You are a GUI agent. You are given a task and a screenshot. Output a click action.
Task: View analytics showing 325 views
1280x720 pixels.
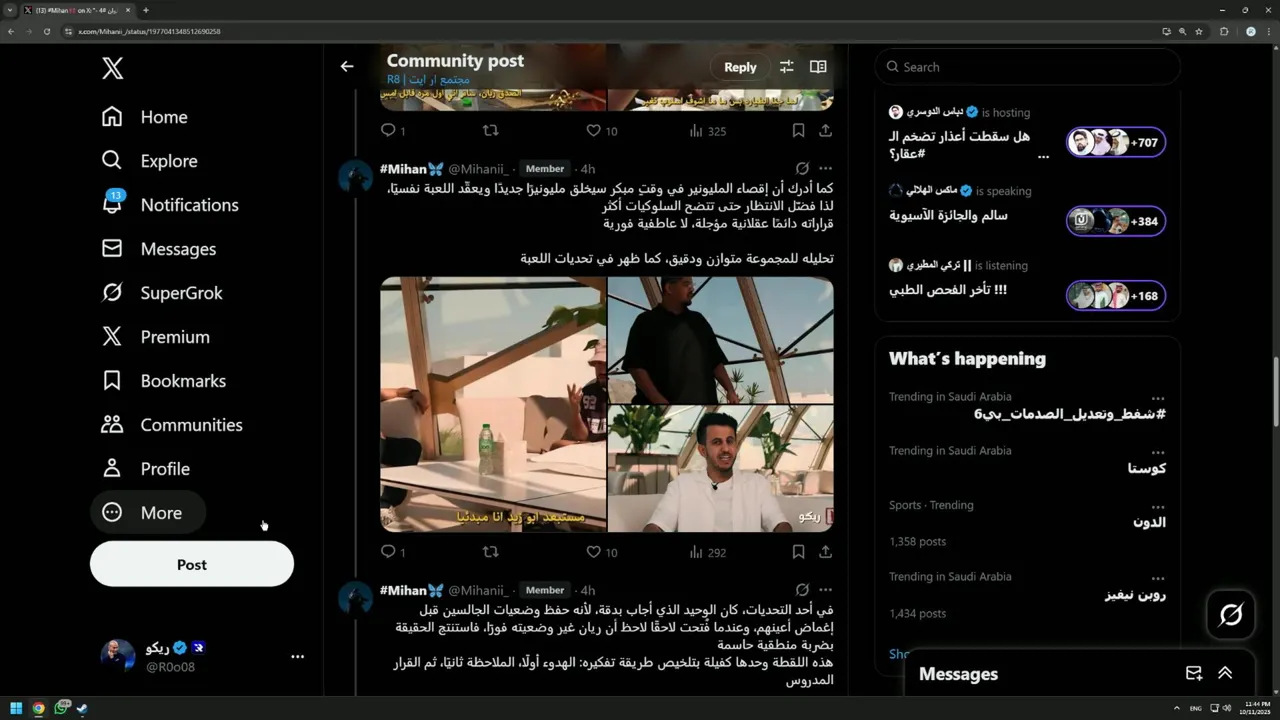pos(707,131)
